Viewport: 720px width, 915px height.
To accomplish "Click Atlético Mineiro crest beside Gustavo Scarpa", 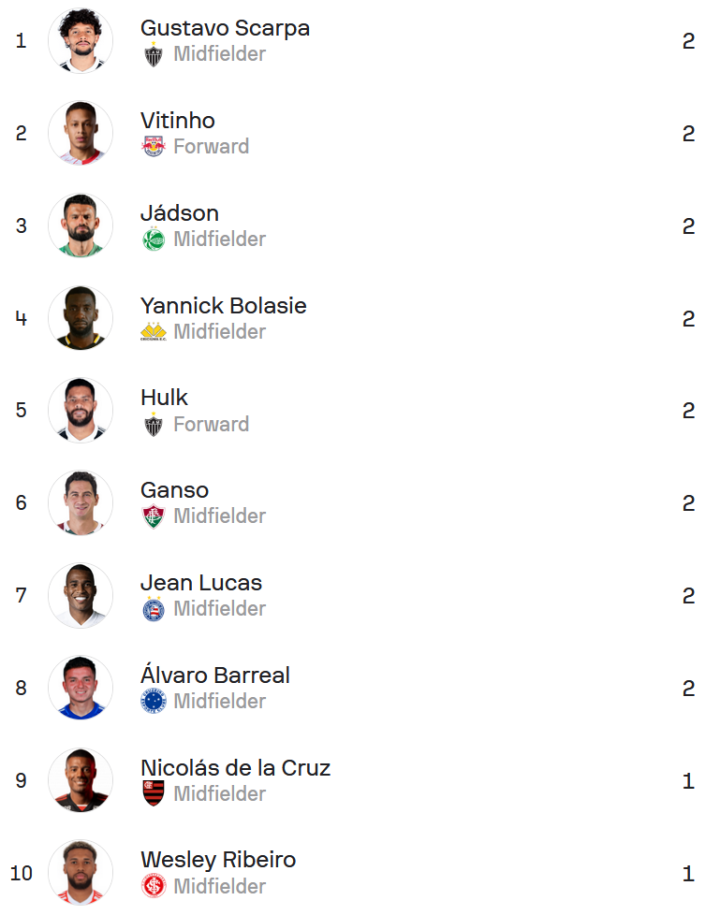I will tap(153, 55).
